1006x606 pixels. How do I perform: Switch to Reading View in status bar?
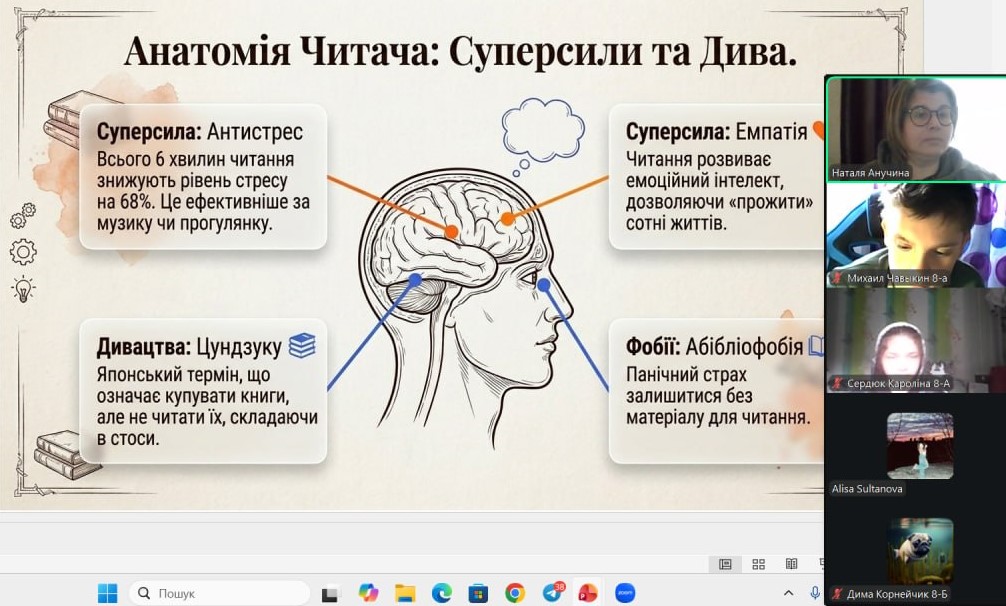[x=791, y=564]
